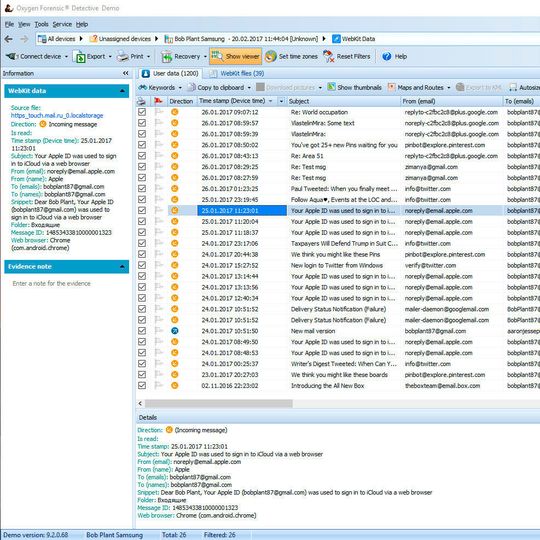Uncheck the Re: World occupation row checkbox
This screenshot has height=540, width=540.
[142, 112]
